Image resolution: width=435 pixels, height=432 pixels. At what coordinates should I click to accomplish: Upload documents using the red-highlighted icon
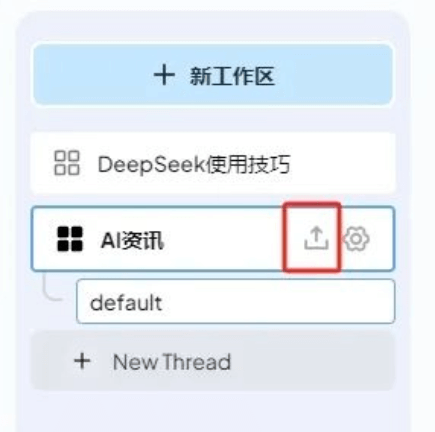[316, 238]
